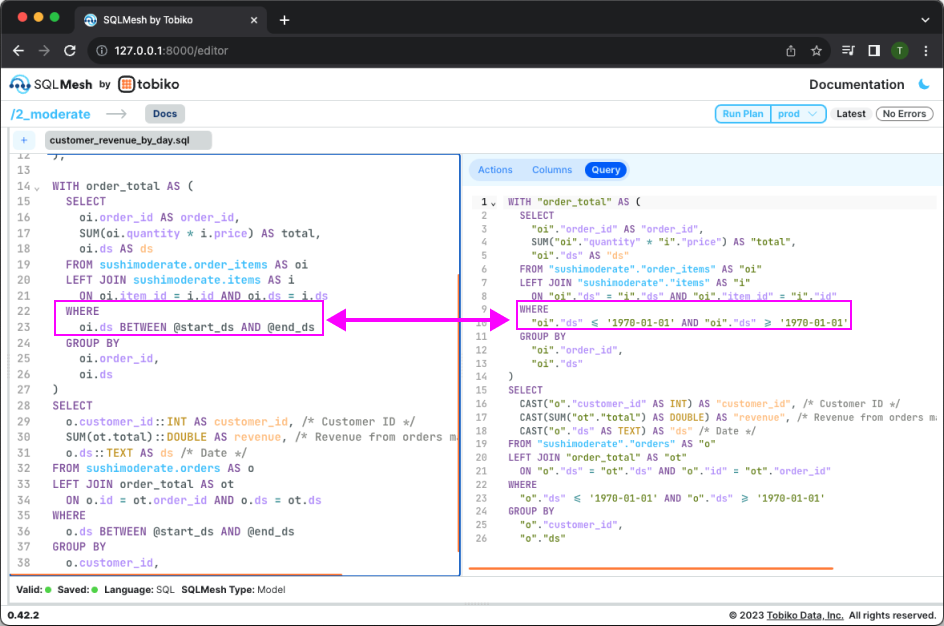Switch to the Columns tab
This screenshot has width=944, height=626.
tap(551, 170)
